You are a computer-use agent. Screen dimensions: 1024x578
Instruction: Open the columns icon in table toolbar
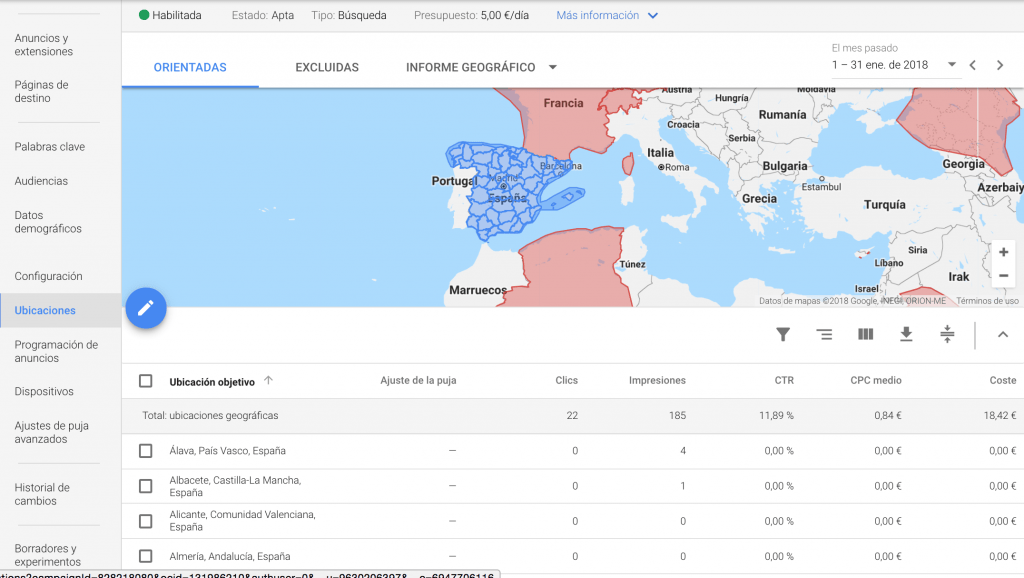pyautogui.click(x=865, y=334)
